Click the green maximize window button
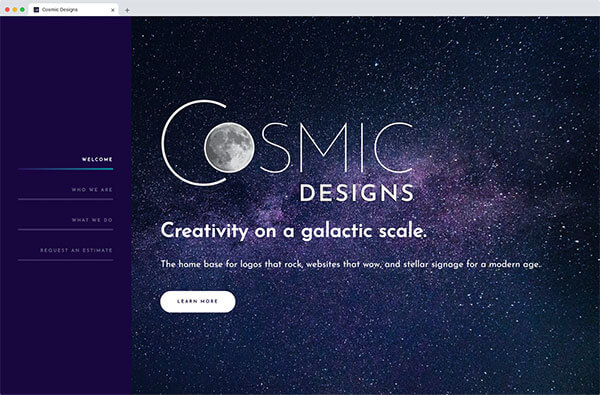 (x=22, y=10)
